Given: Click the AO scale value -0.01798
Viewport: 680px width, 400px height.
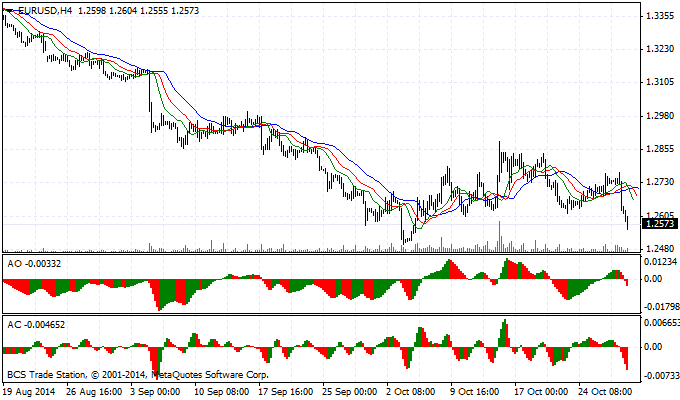Looking at the screenshot, I should 660,307.
